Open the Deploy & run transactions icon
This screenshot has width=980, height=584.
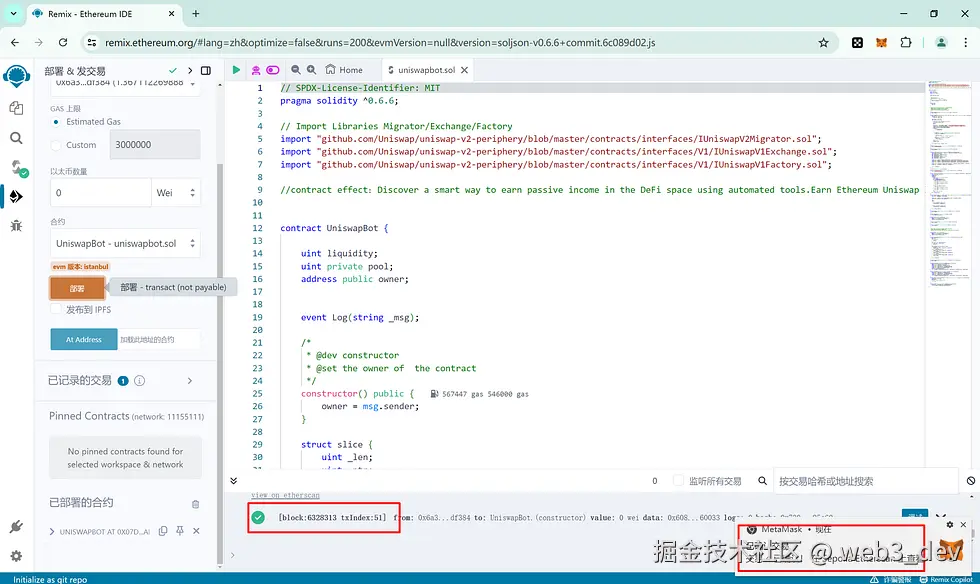[x=16, y=196]
